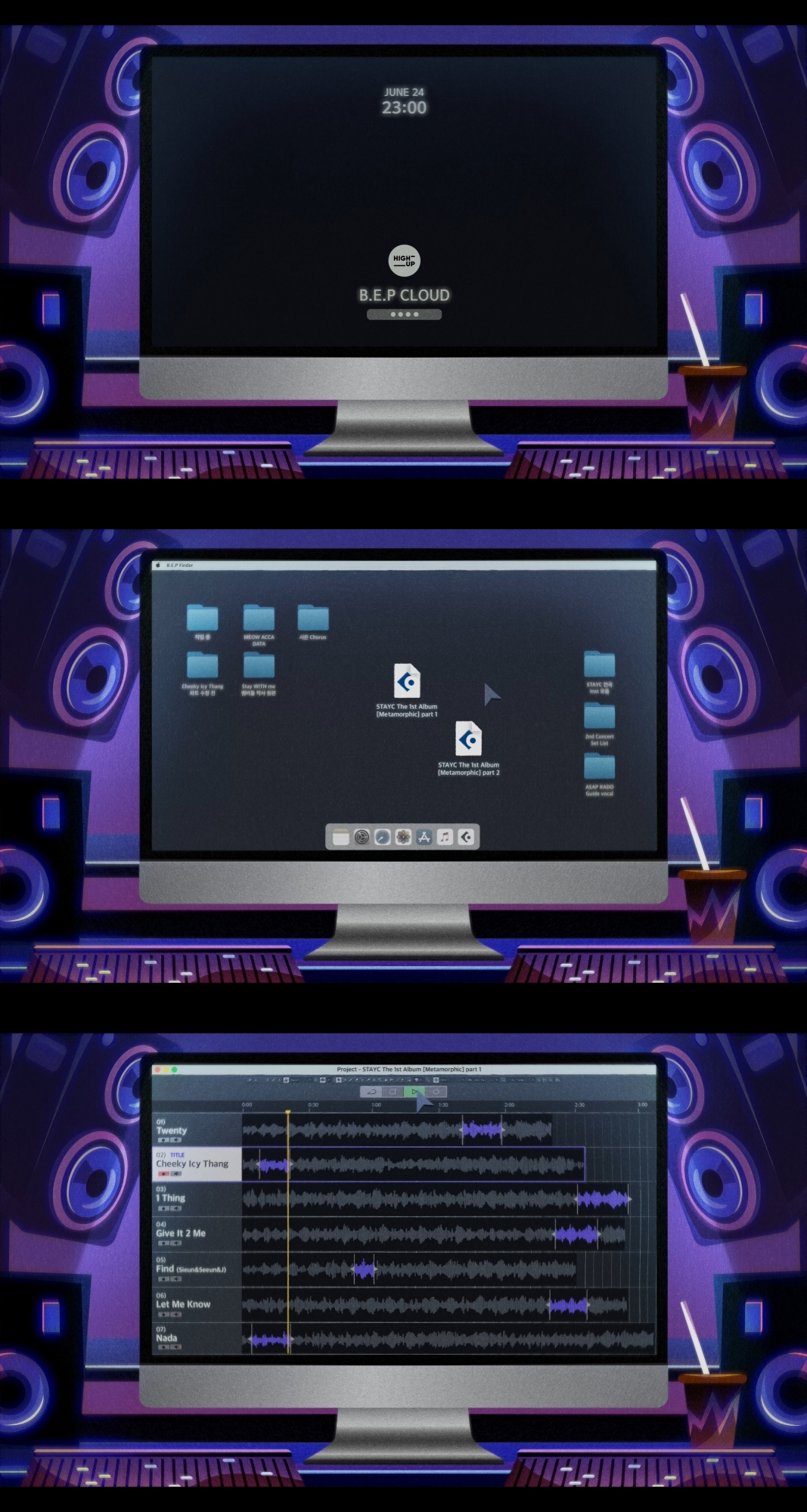Open the Photos app in the dock
Image resolution: width=807 pixels, height=1512 pixels.
tap(403, 837)
